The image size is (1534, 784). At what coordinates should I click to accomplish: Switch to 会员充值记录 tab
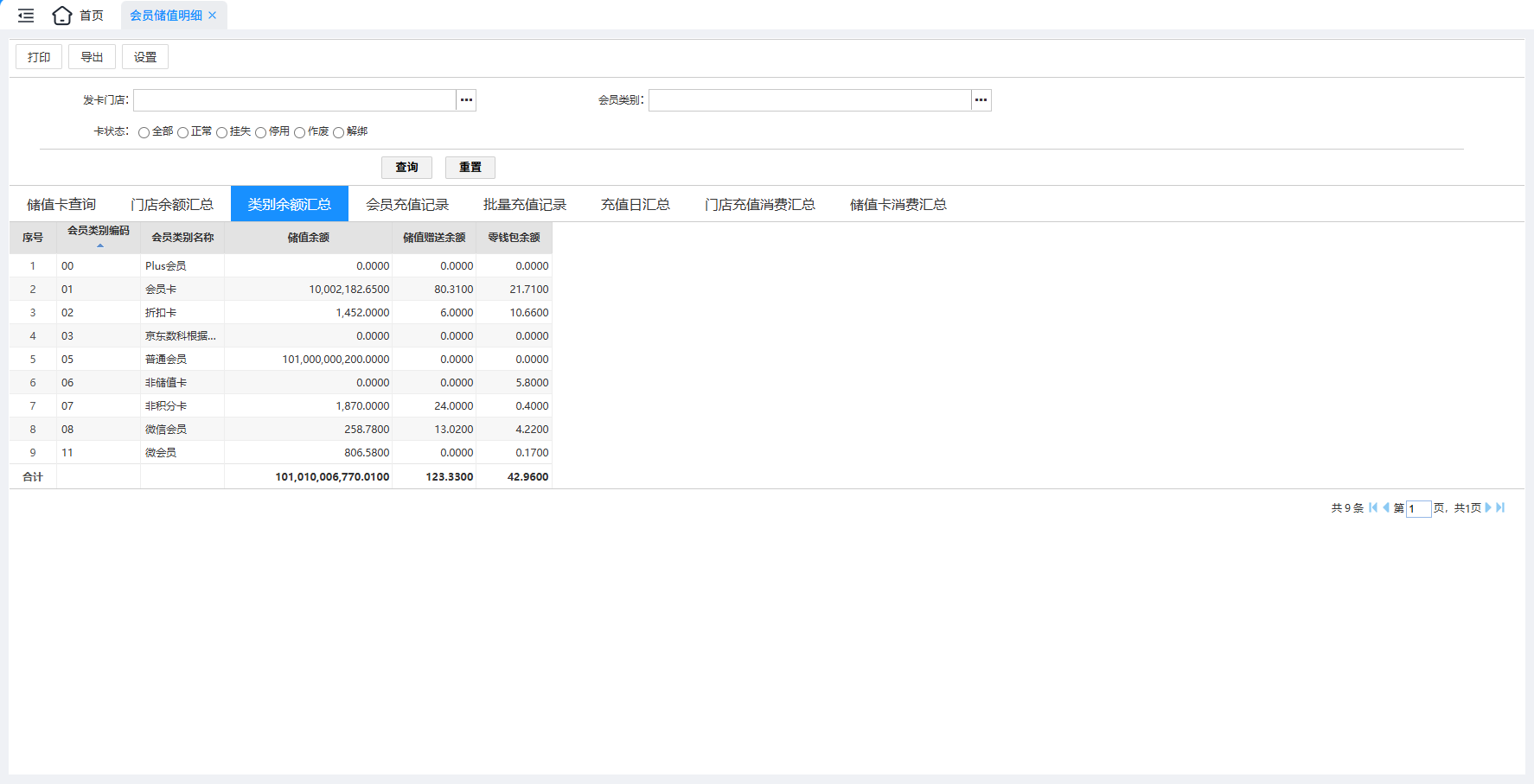click(407, 204)
